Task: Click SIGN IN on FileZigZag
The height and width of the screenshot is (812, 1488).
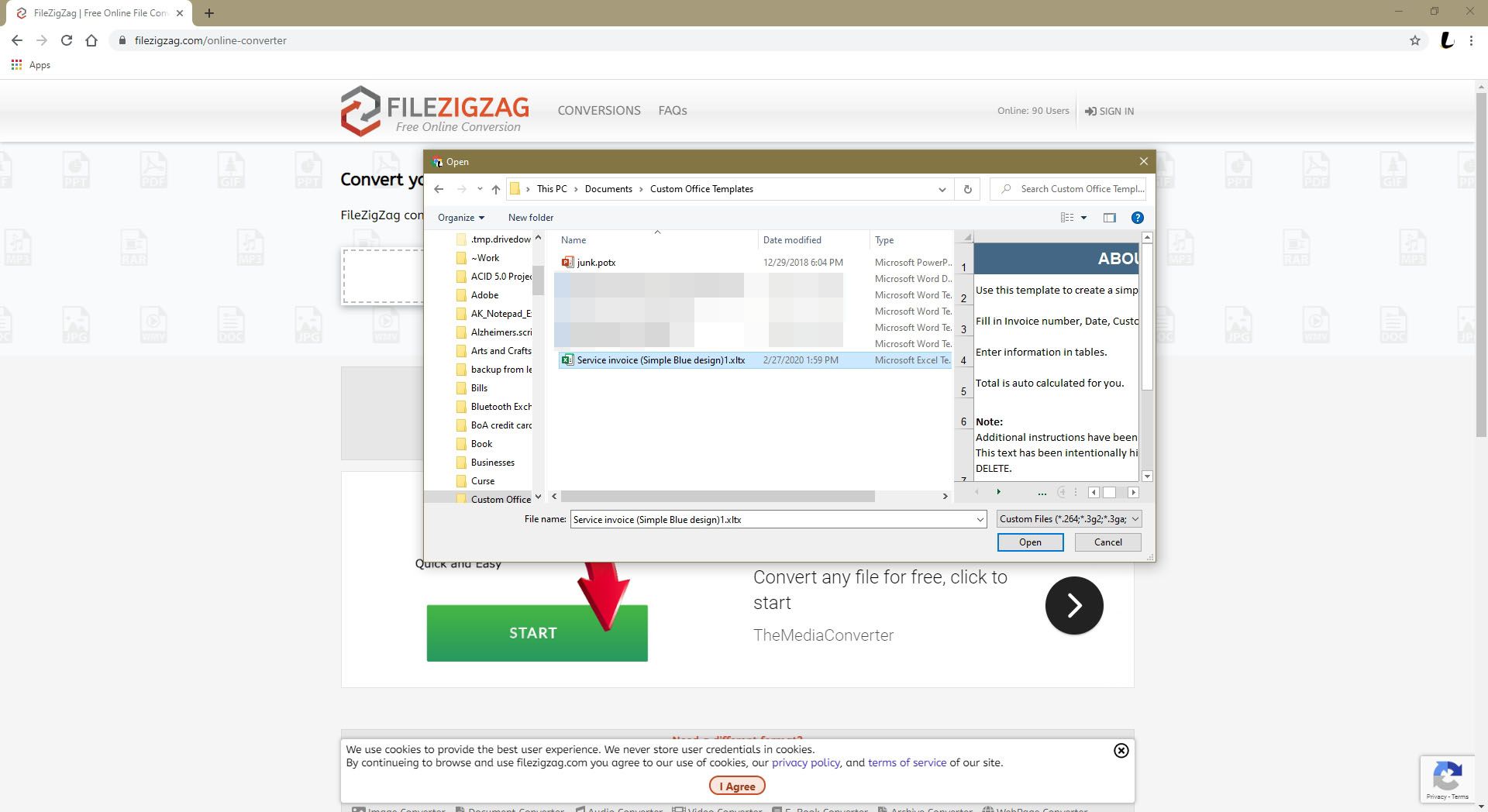Action: click(1109, 112)
